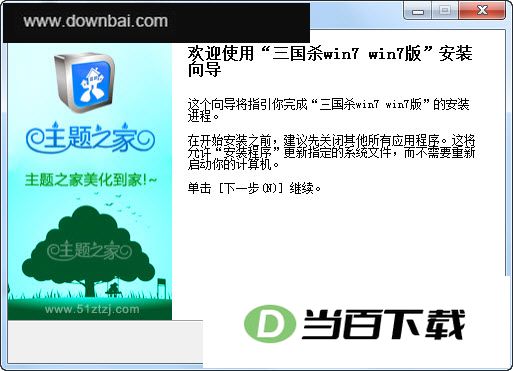Select the wizard heading "欢迎使用 三国杀win7 win7版 安装向导"

(330, 61)
